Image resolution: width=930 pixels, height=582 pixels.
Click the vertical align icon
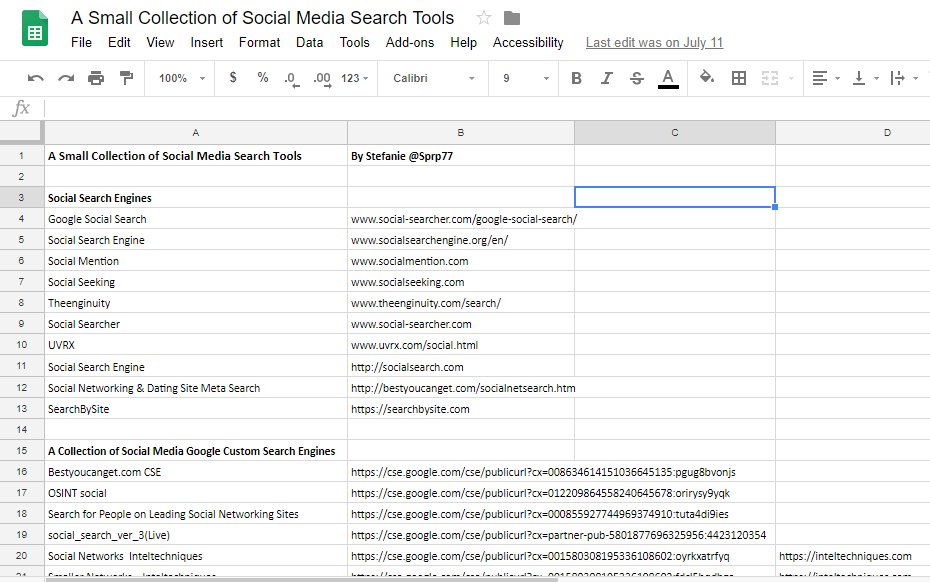tap(858, 78)
